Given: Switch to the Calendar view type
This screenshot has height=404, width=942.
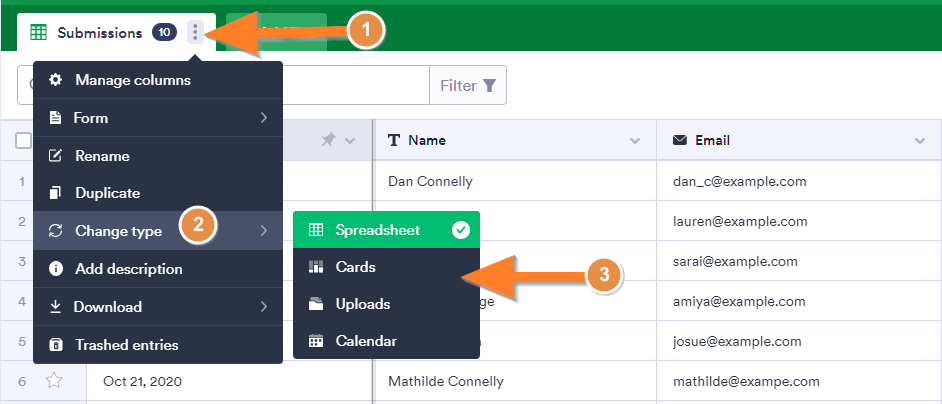Looking at the screenshot, I should (x=366, y=341).
